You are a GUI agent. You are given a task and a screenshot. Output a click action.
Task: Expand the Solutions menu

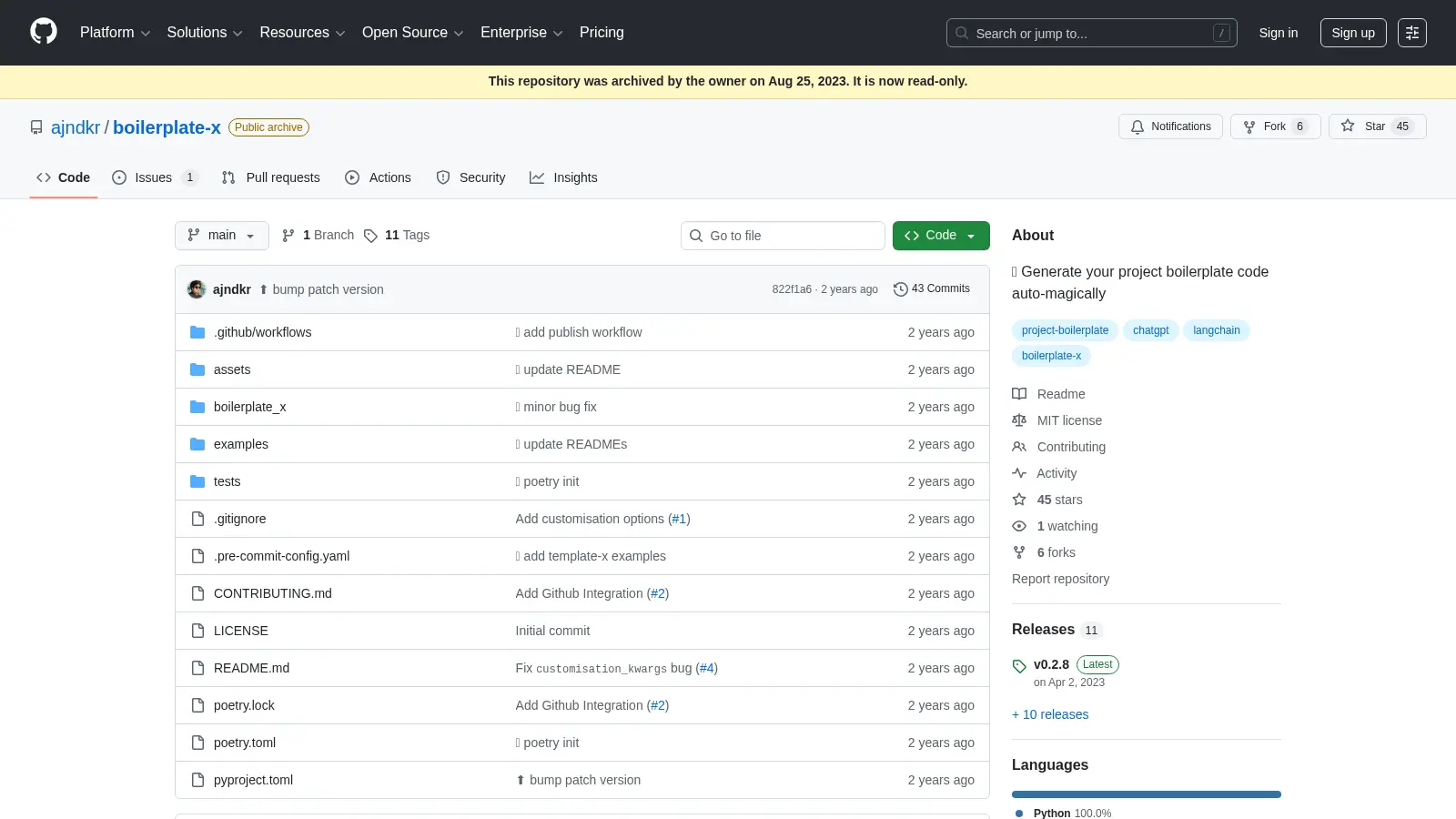(x=205, y=33)
